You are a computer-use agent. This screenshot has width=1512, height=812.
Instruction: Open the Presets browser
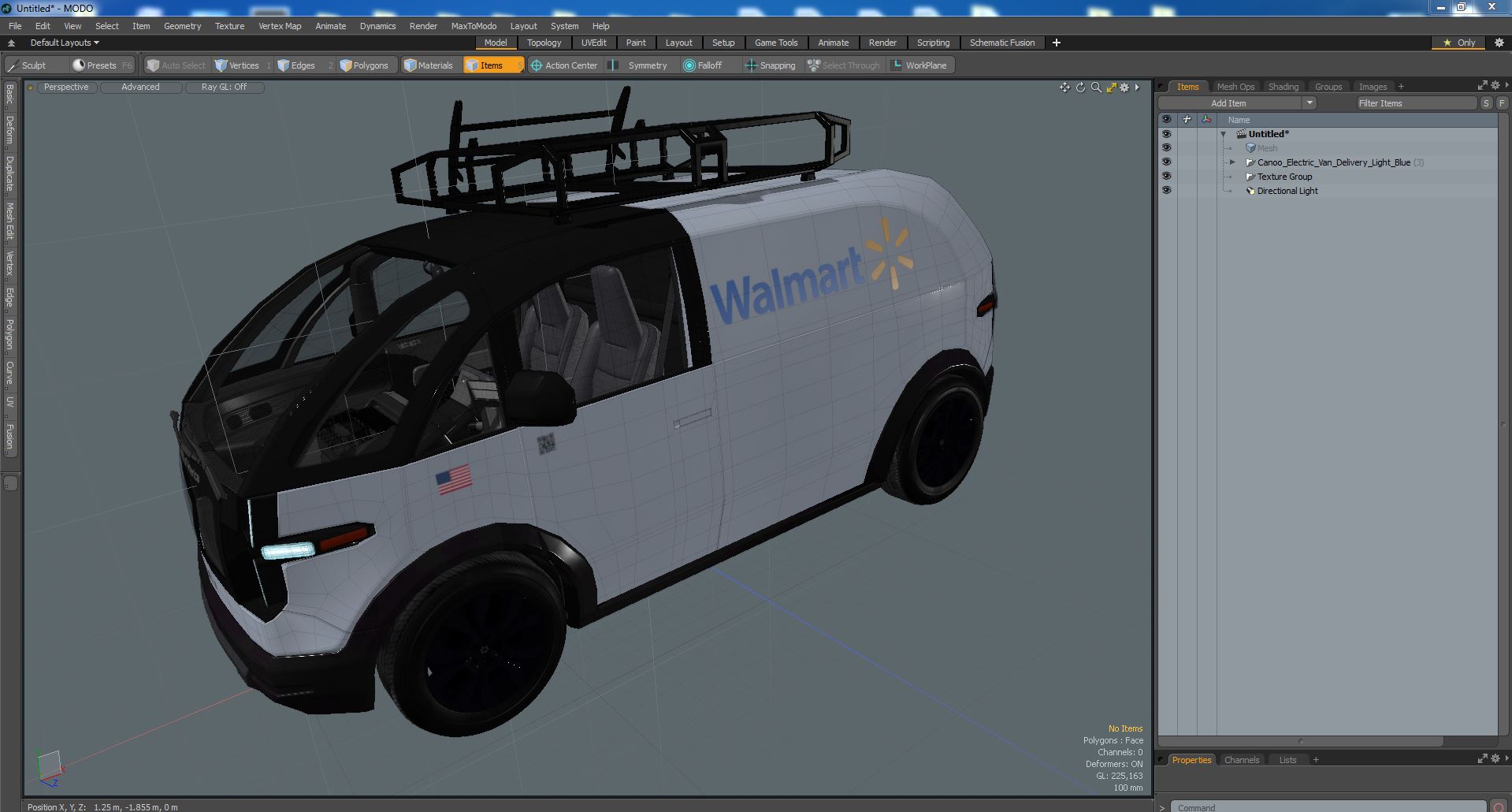coord(102,65)
